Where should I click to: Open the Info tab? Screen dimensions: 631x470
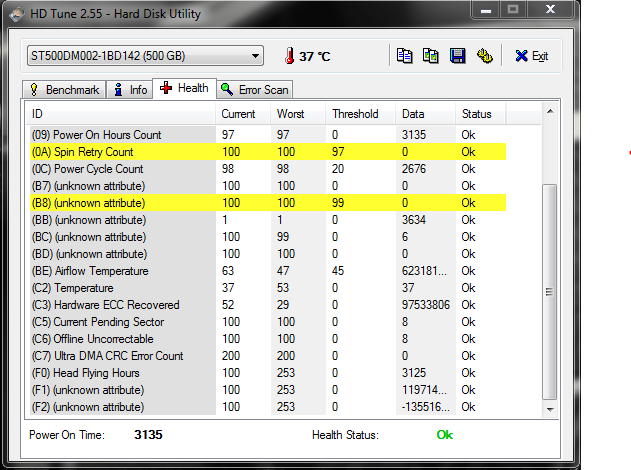[130, 90]
